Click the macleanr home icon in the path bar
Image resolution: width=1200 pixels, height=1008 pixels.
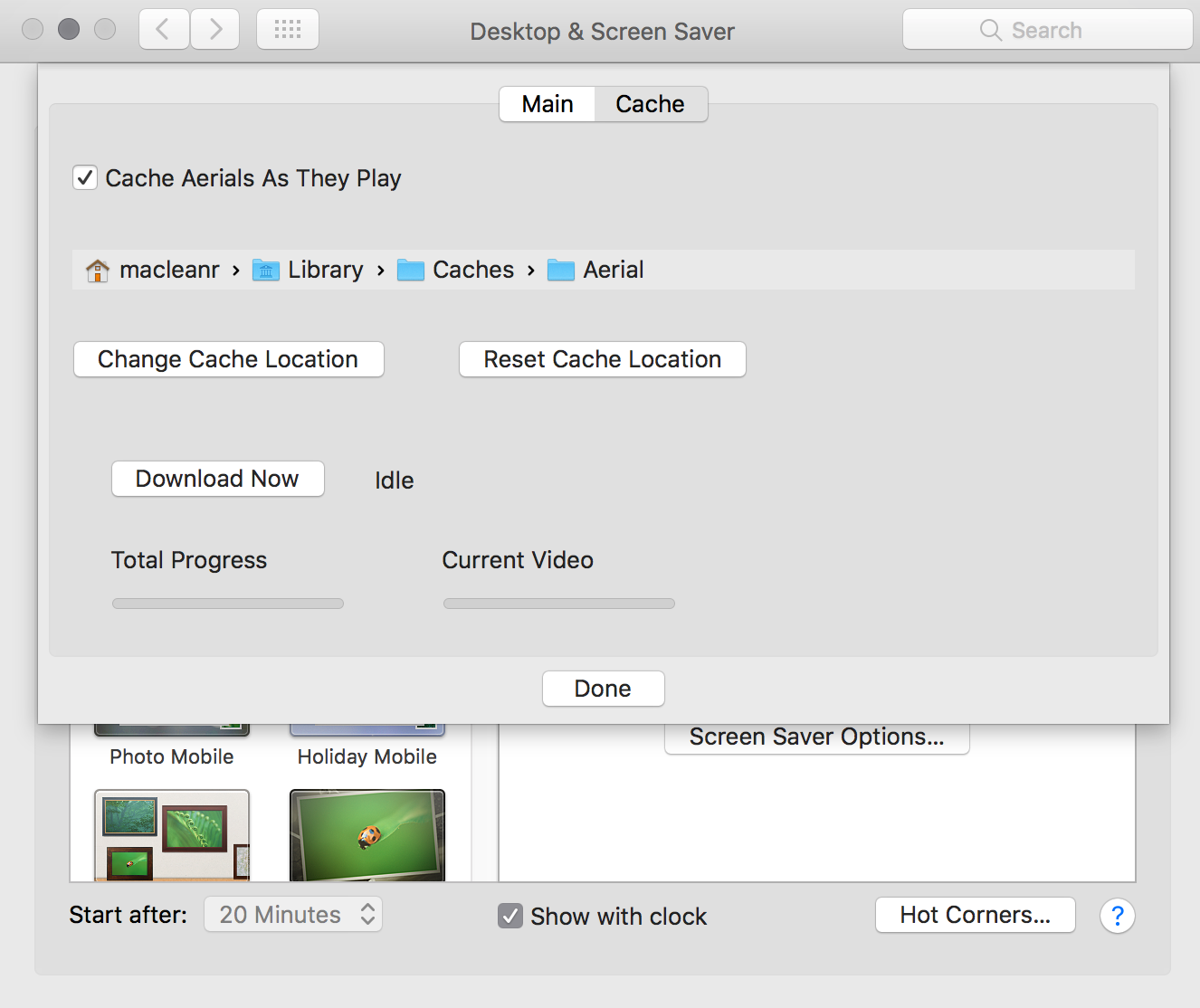pyautogui.click(x=97, y=270)
